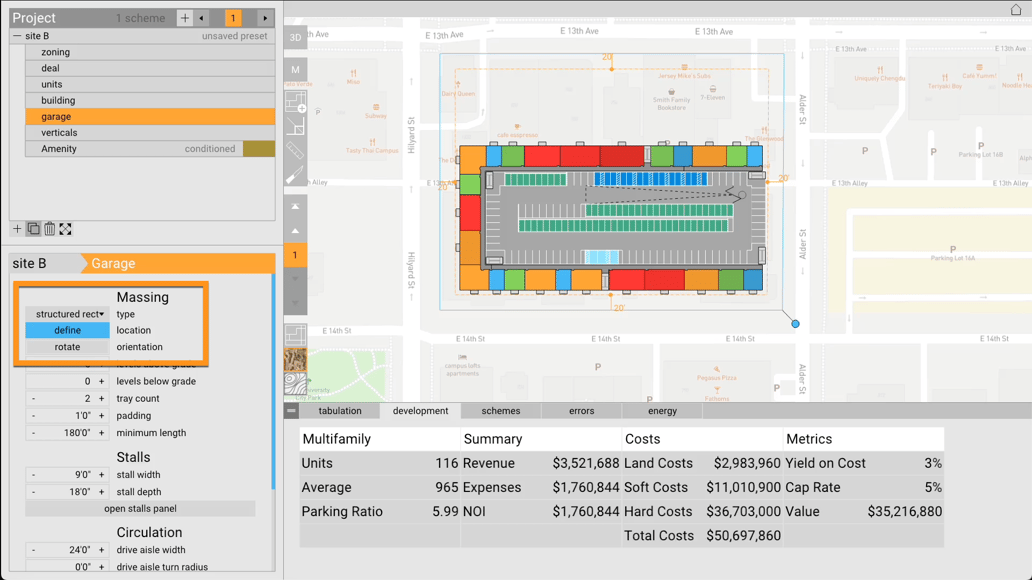Open the structured rect type dropdown
The image size is (1032, 580).
pos(68,314)
